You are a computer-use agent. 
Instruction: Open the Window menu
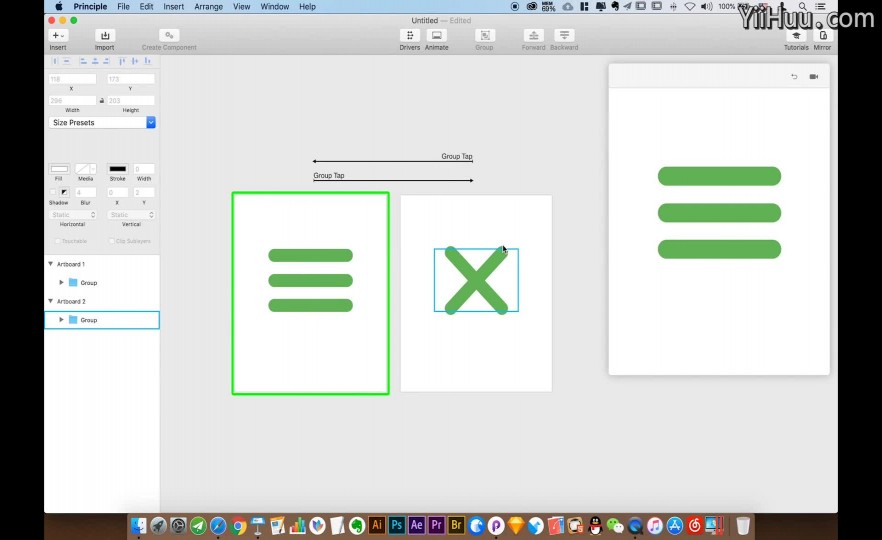[274, 7]
